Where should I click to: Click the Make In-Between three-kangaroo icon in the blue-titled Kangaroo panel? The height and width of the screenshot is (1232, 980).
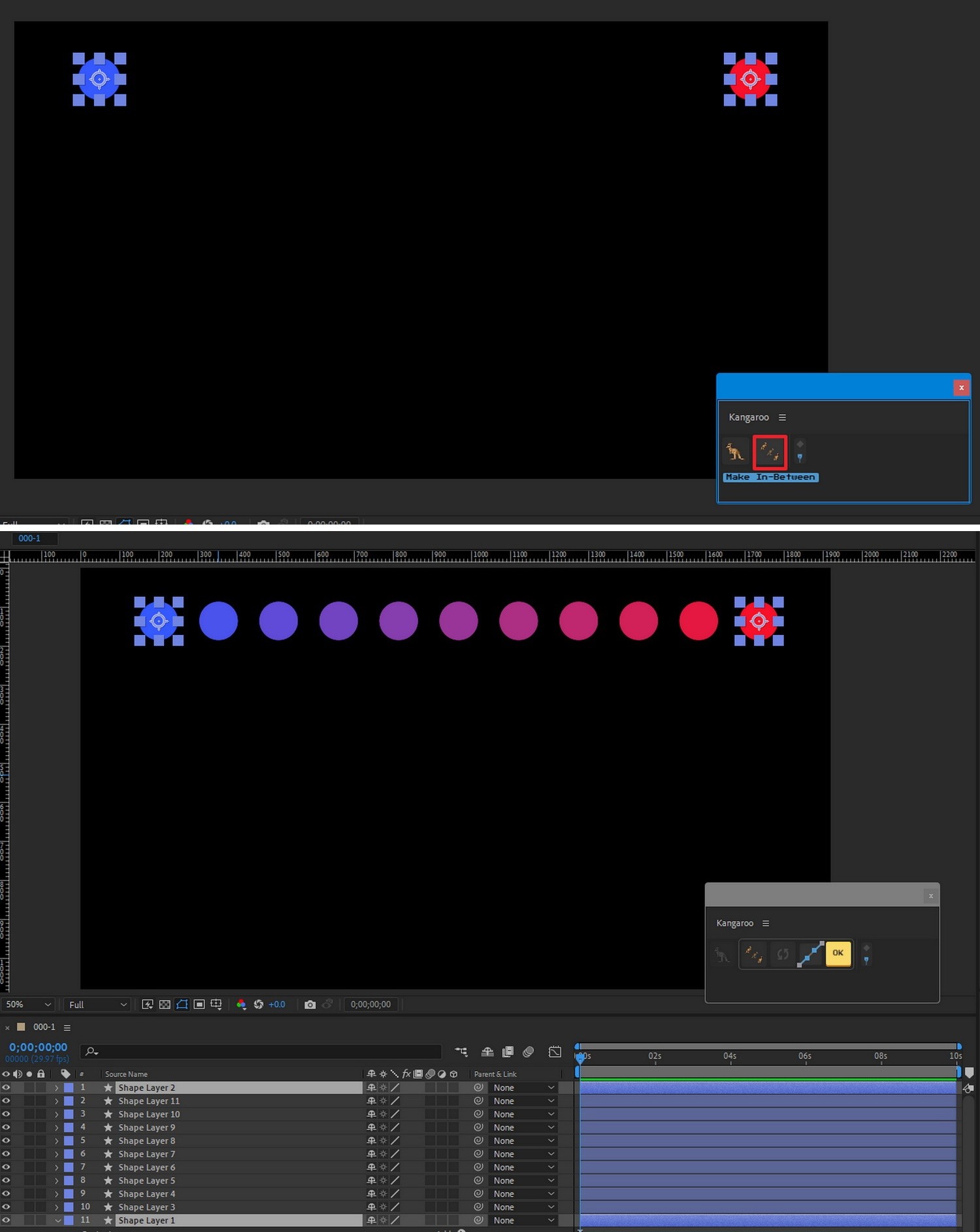(770, 451)
